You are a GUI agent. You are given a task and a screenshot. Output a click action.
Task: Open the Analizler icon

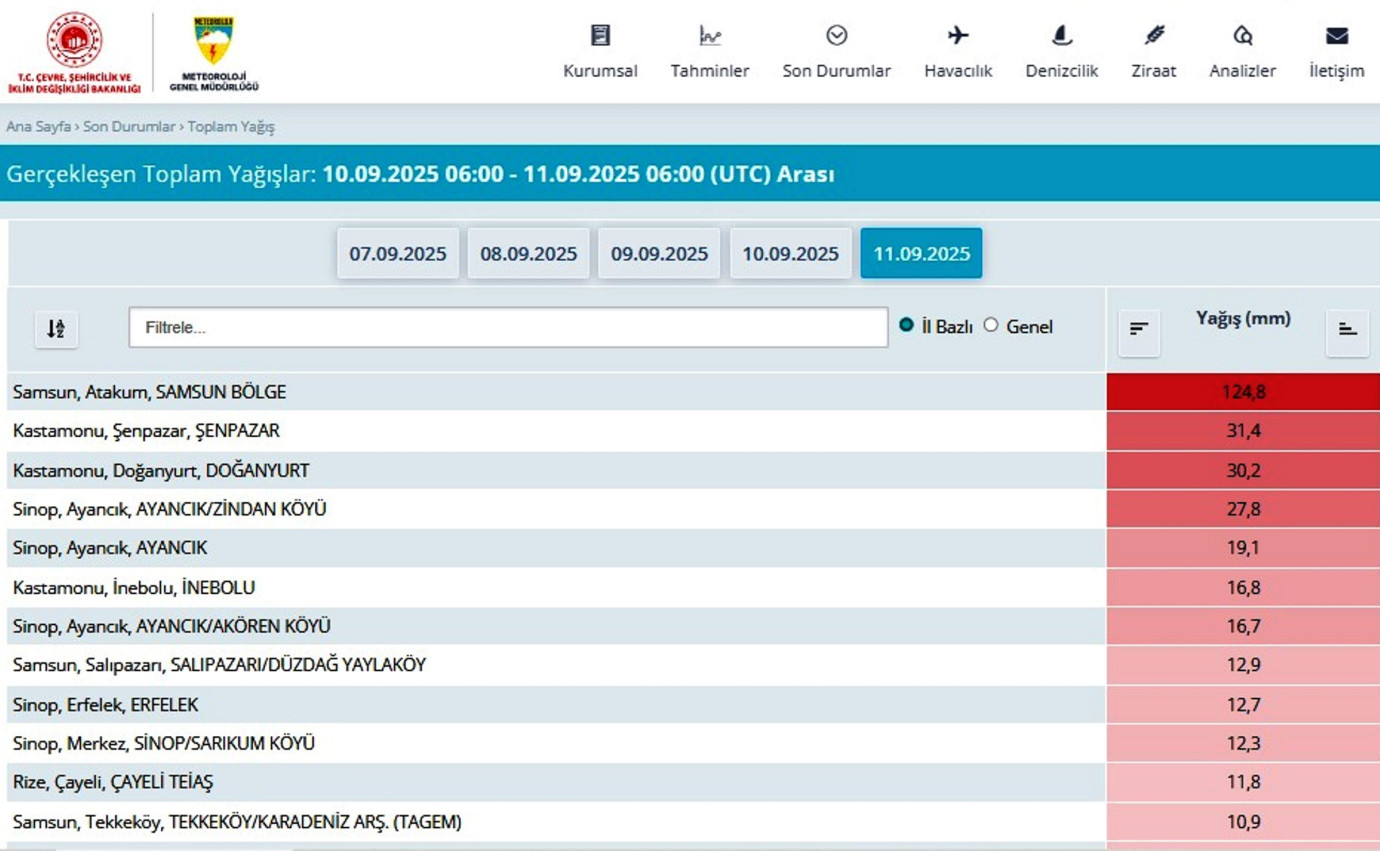pos(1243,36)
